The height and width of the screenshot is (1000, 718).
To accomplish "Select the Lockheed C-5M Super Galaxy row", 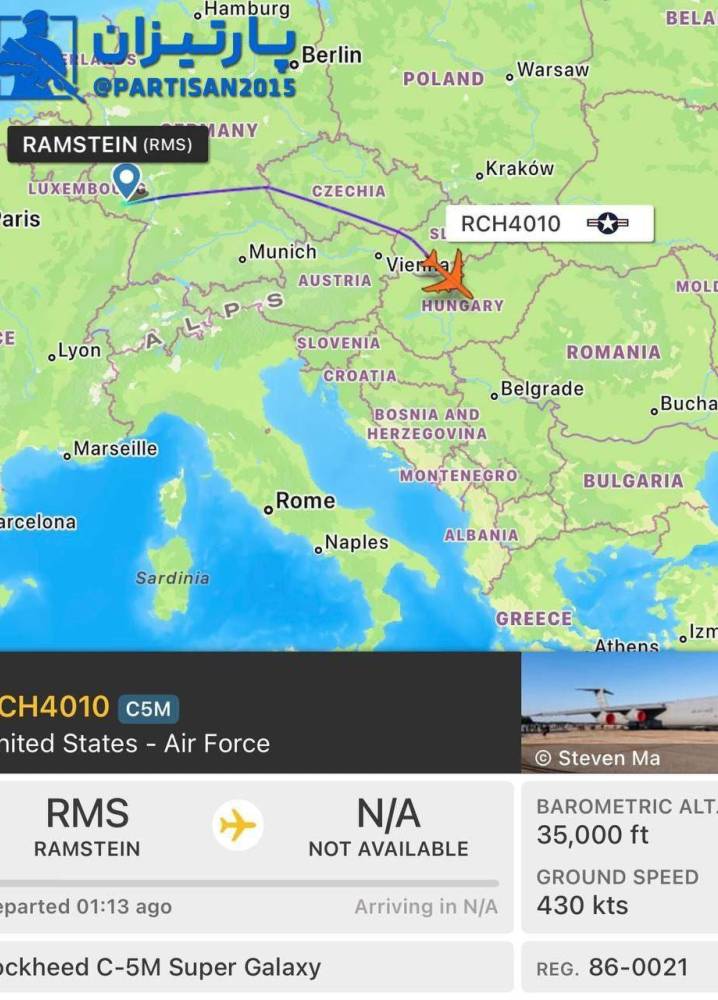I will click(x=256, y=967).
